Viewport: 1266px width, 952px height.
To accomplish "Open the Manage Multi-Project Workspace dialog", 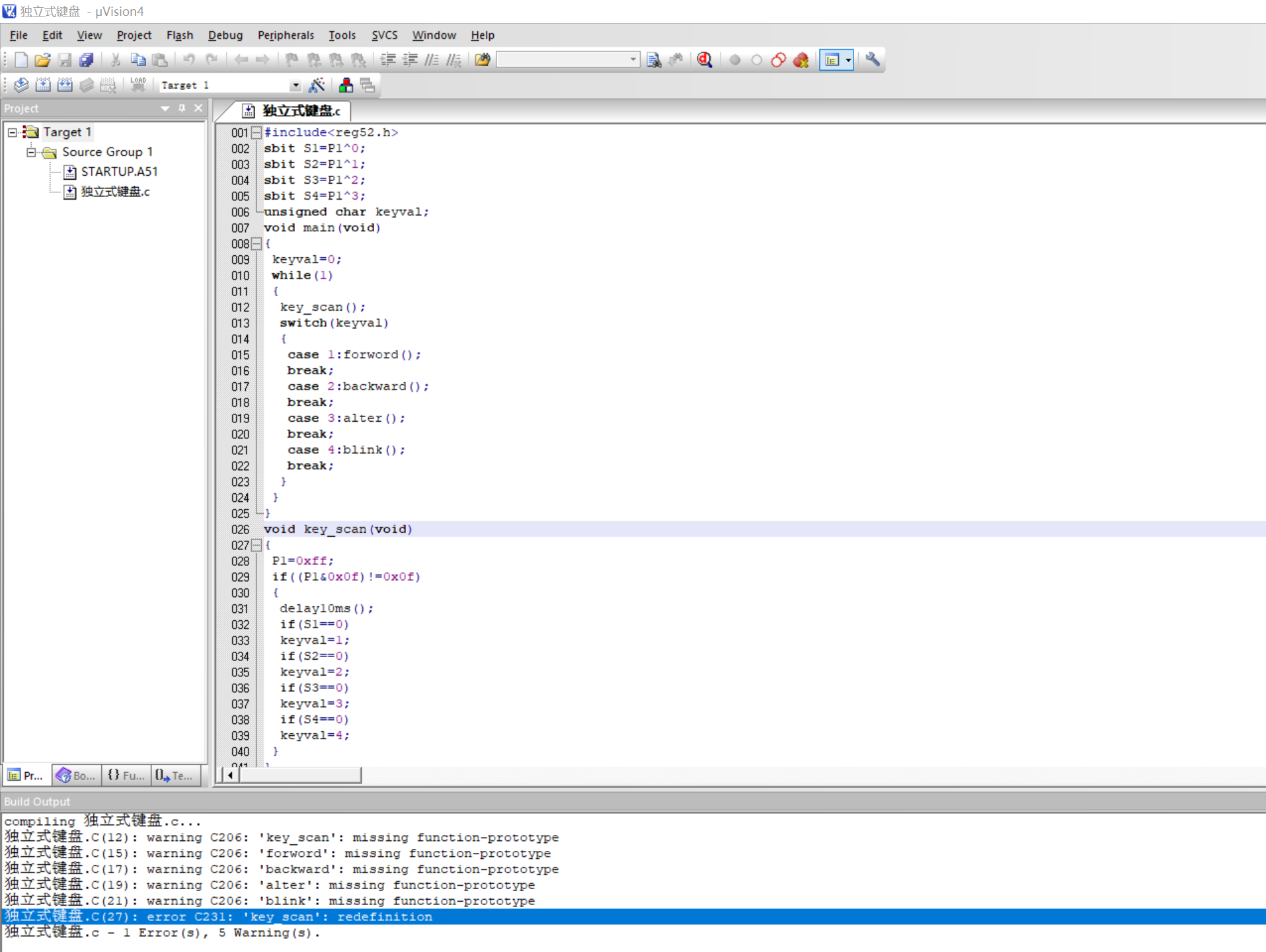I will pyautogui.click(x=368, y=85).
